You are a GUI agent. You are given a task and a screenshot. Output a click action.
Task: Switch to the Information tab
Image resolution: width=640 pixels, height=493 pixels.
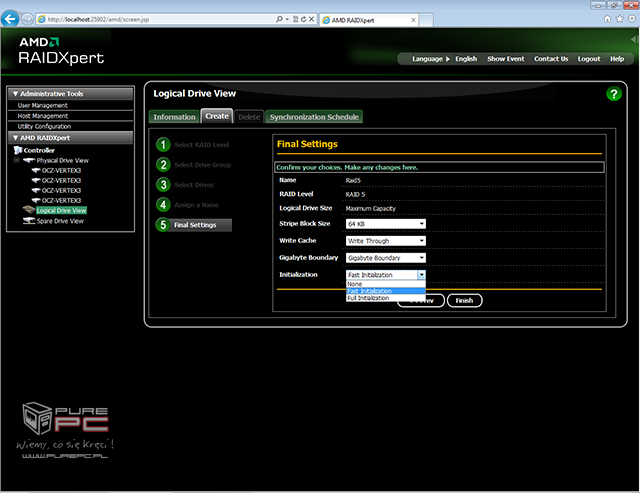(x=174, y=117)
